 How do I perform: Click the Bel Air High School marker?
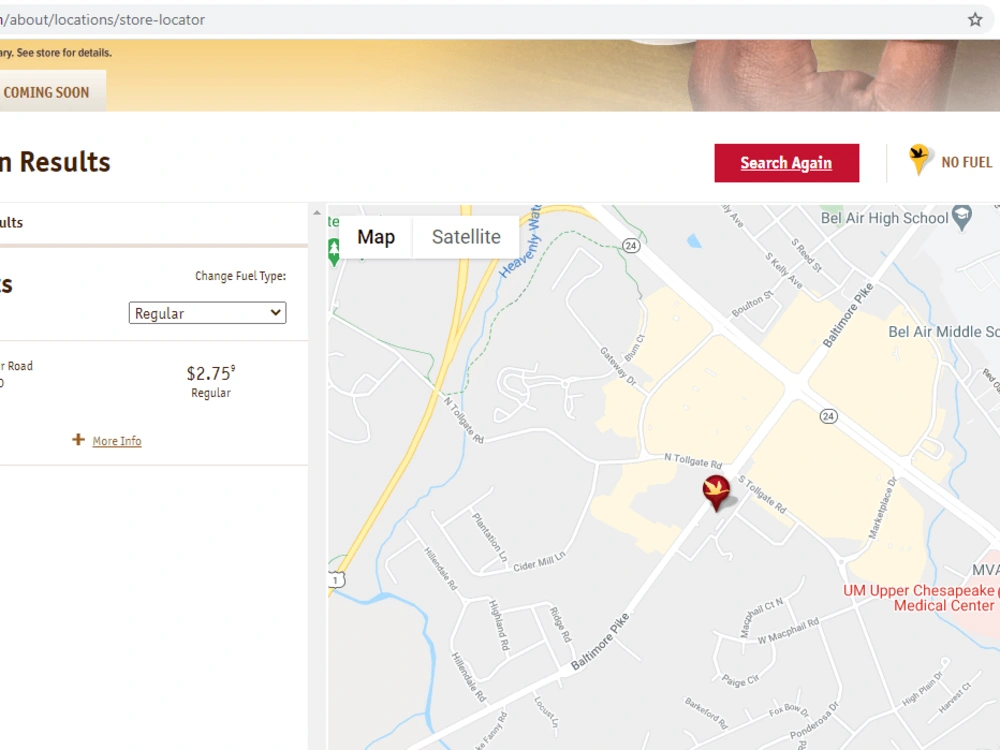[962, 217]
